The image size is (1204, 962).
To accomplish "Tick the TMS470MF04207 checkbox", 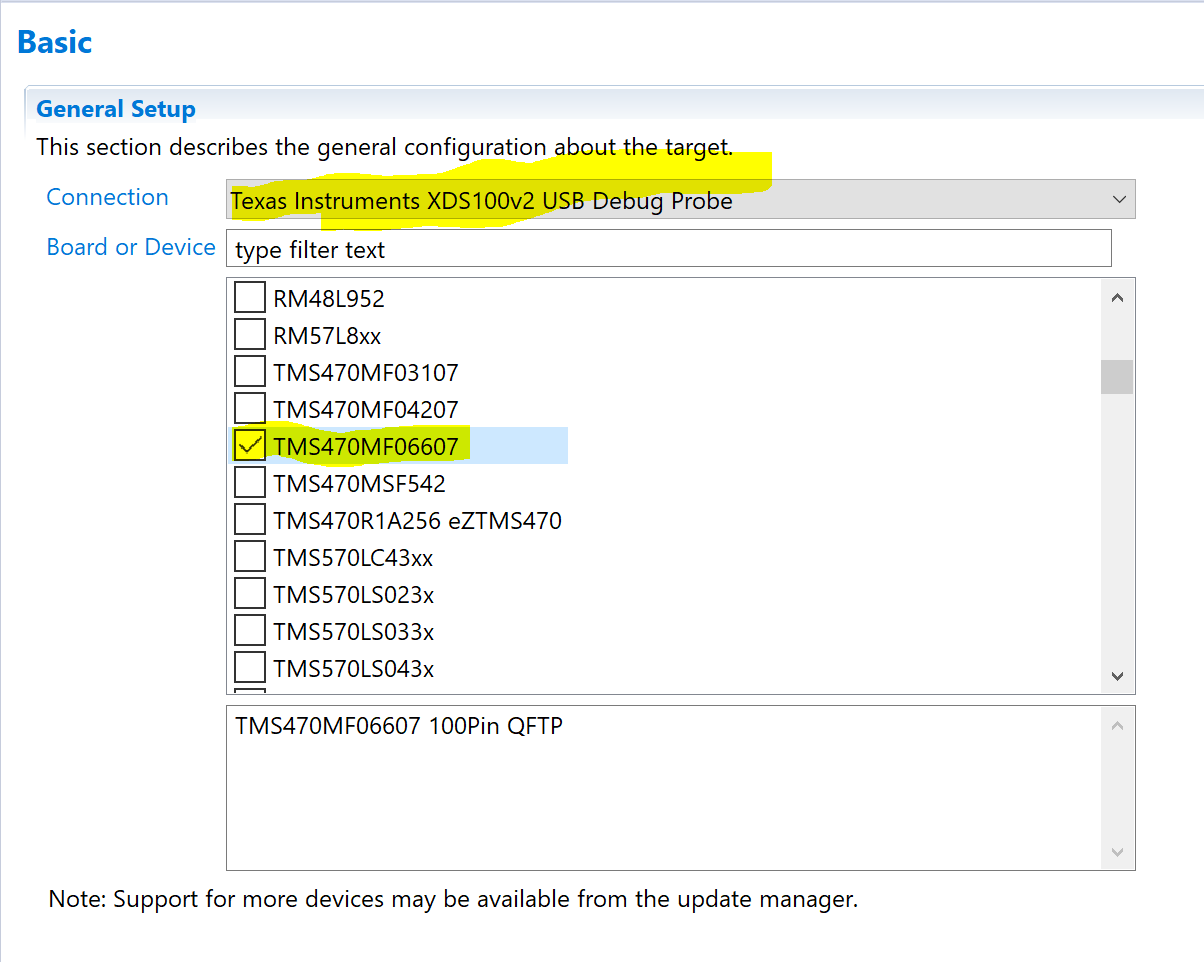I will [x=250, y=409].
